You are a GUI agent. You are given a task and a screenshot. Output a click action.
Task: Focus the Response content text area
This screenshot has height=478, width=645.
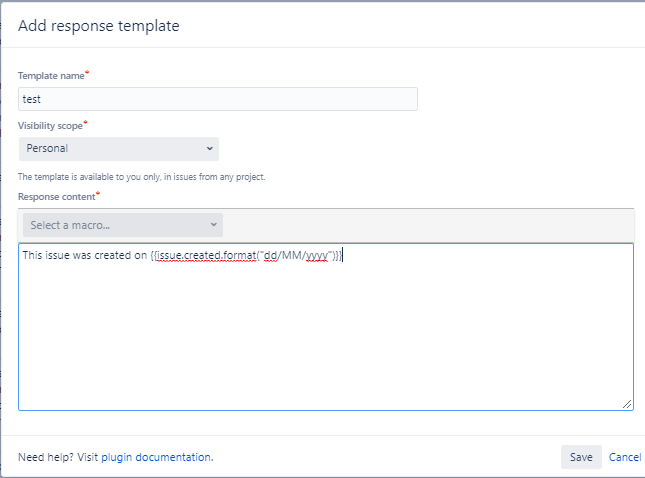point(325,340)
